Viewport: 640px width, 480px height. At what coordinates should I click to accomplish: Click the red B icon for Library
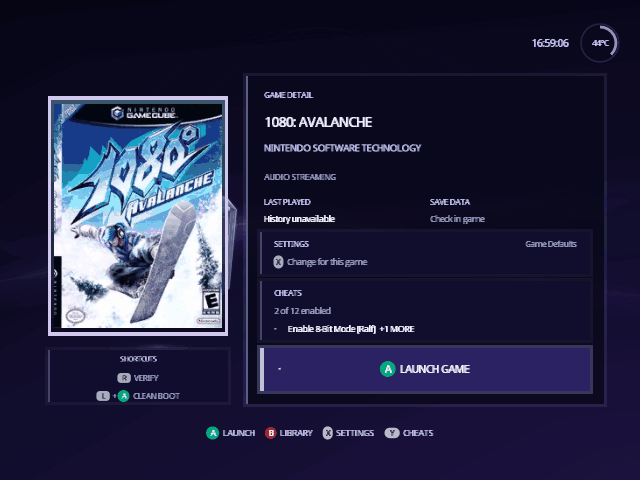pyautogui.click(x=270, y=433)
